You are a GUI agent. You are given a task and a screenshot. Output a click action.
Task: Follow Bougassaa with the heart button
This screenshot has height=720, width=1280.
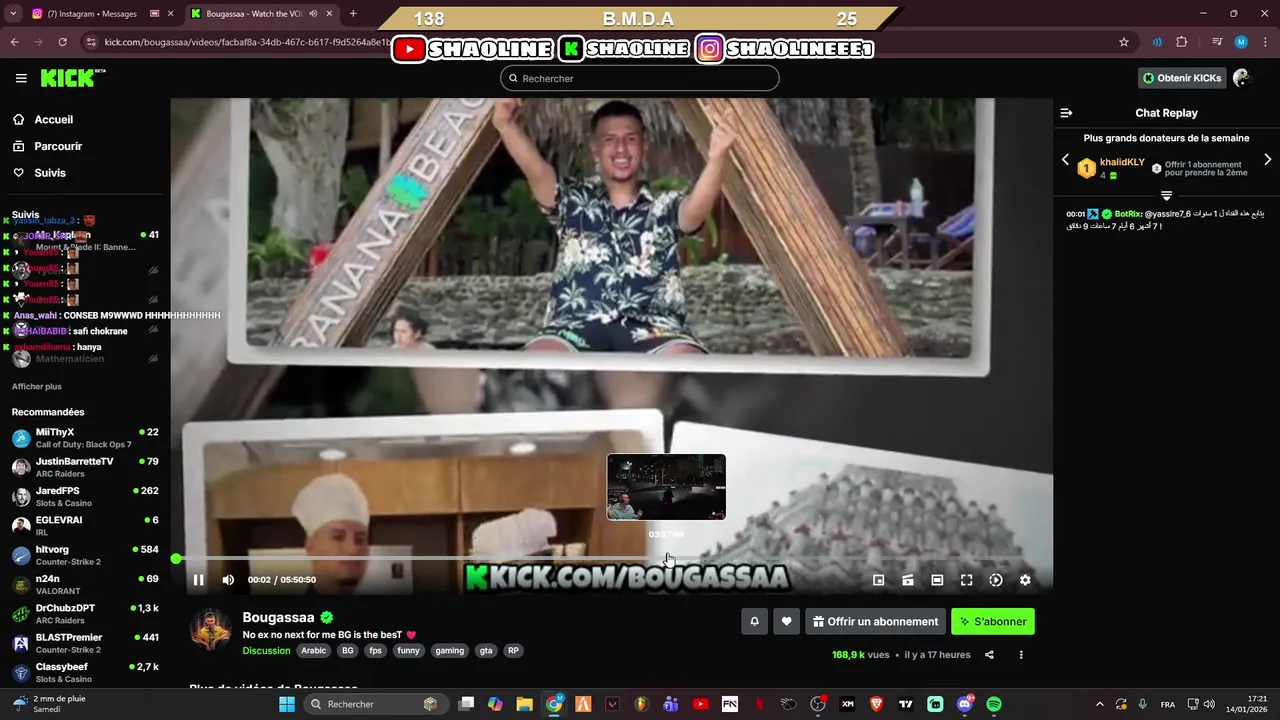(786, 621)
